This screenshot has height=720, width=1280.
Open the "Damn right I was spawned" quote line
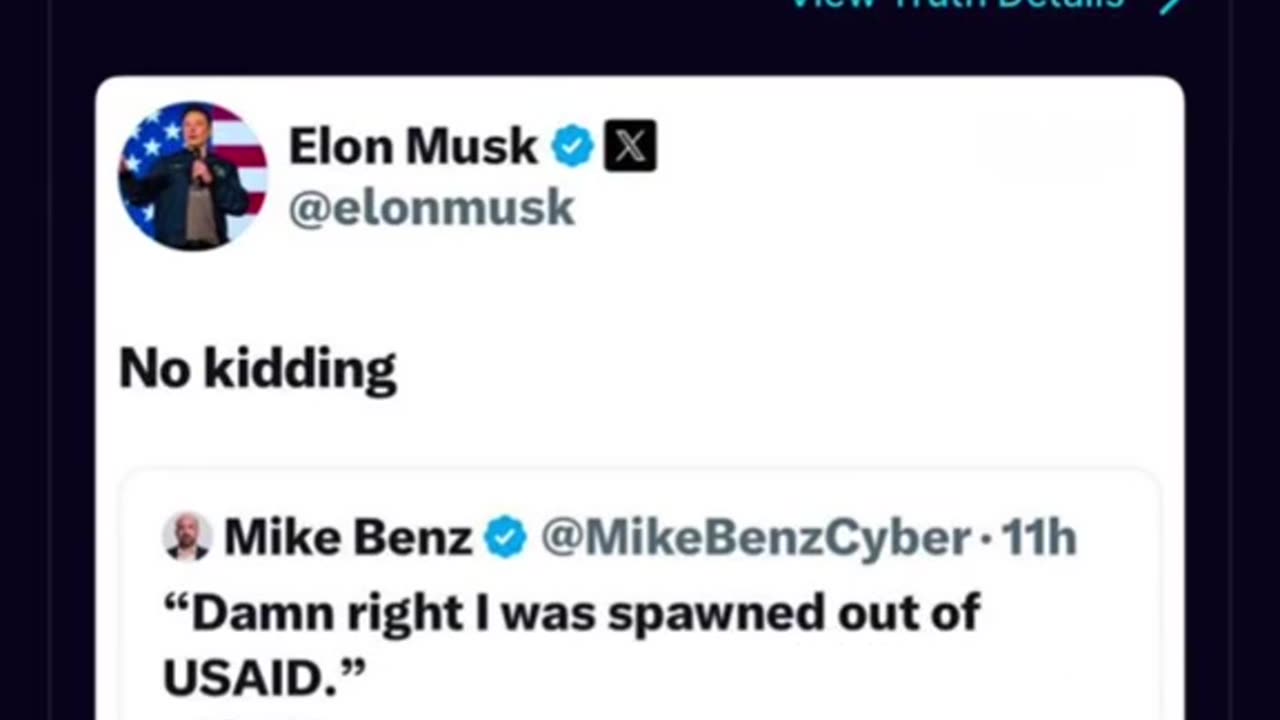point(572,613)
